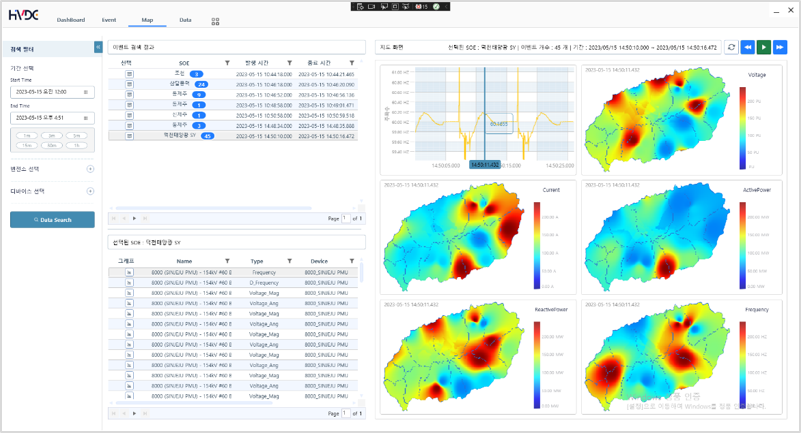Viewport: 801px width, 433px height.
Task: Open graph icon for the Frequency row
Action: point(129,272)
